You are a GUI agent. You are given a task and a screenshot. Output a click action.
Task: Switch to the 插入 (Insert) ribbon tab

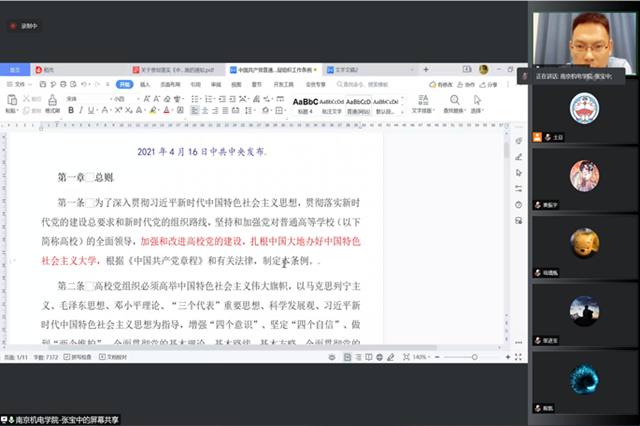click(143, 85)
